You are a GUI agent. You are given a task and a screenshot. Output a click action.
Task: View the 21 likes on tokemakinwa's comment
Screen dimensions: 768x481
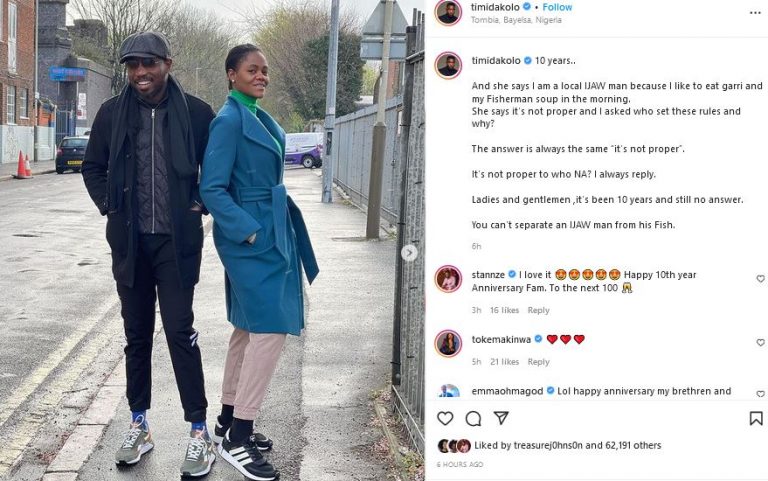tap(504, 361)
